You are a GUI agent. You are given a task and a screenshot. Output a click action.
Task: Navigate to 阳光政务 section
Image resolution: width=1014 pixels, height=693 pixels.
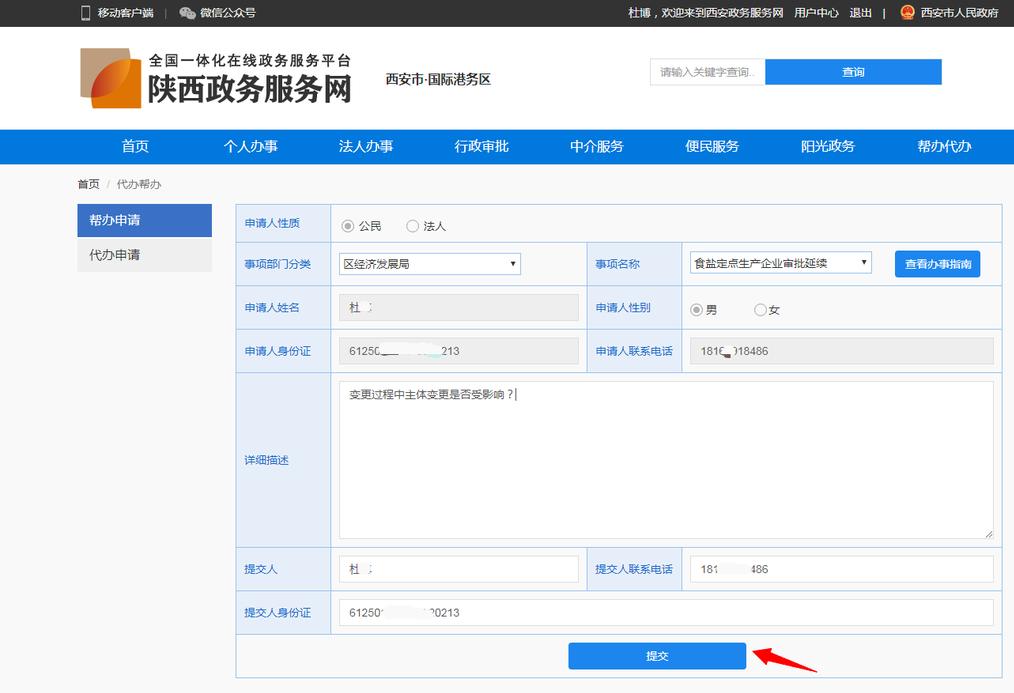click(827, 146)
